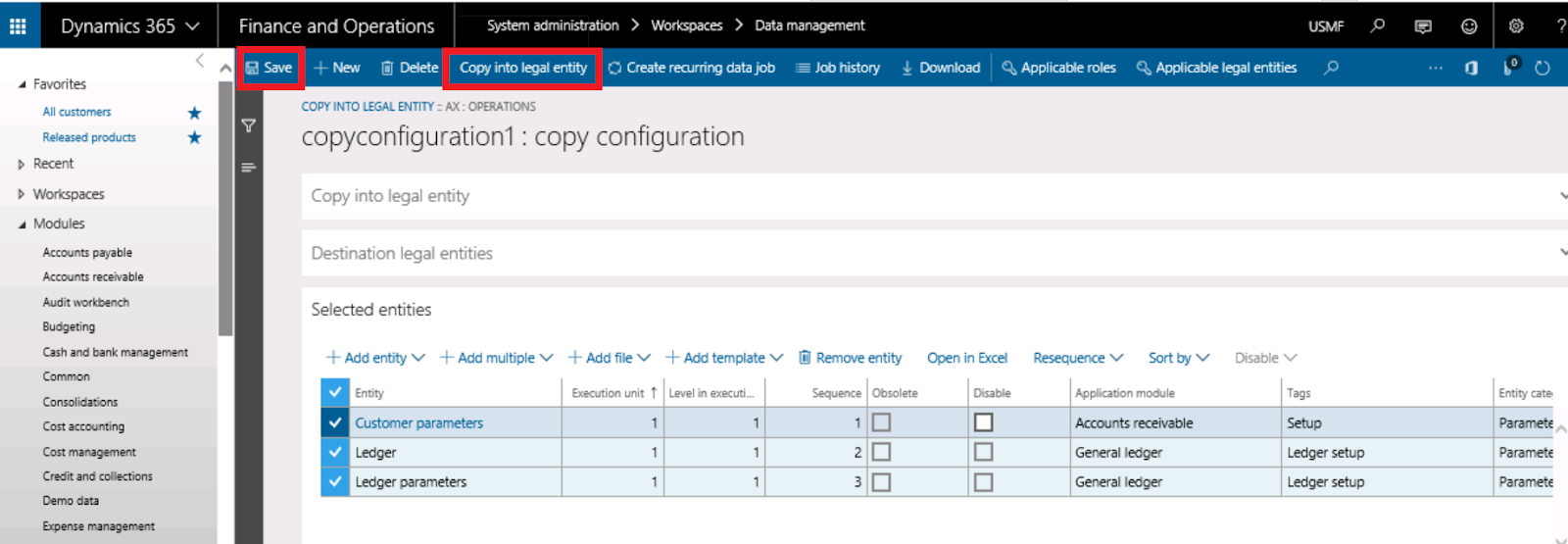Viewport: 1568px width, 544px height.
Task: Click the filter funnel icon
Action: [x=249, y=125]
